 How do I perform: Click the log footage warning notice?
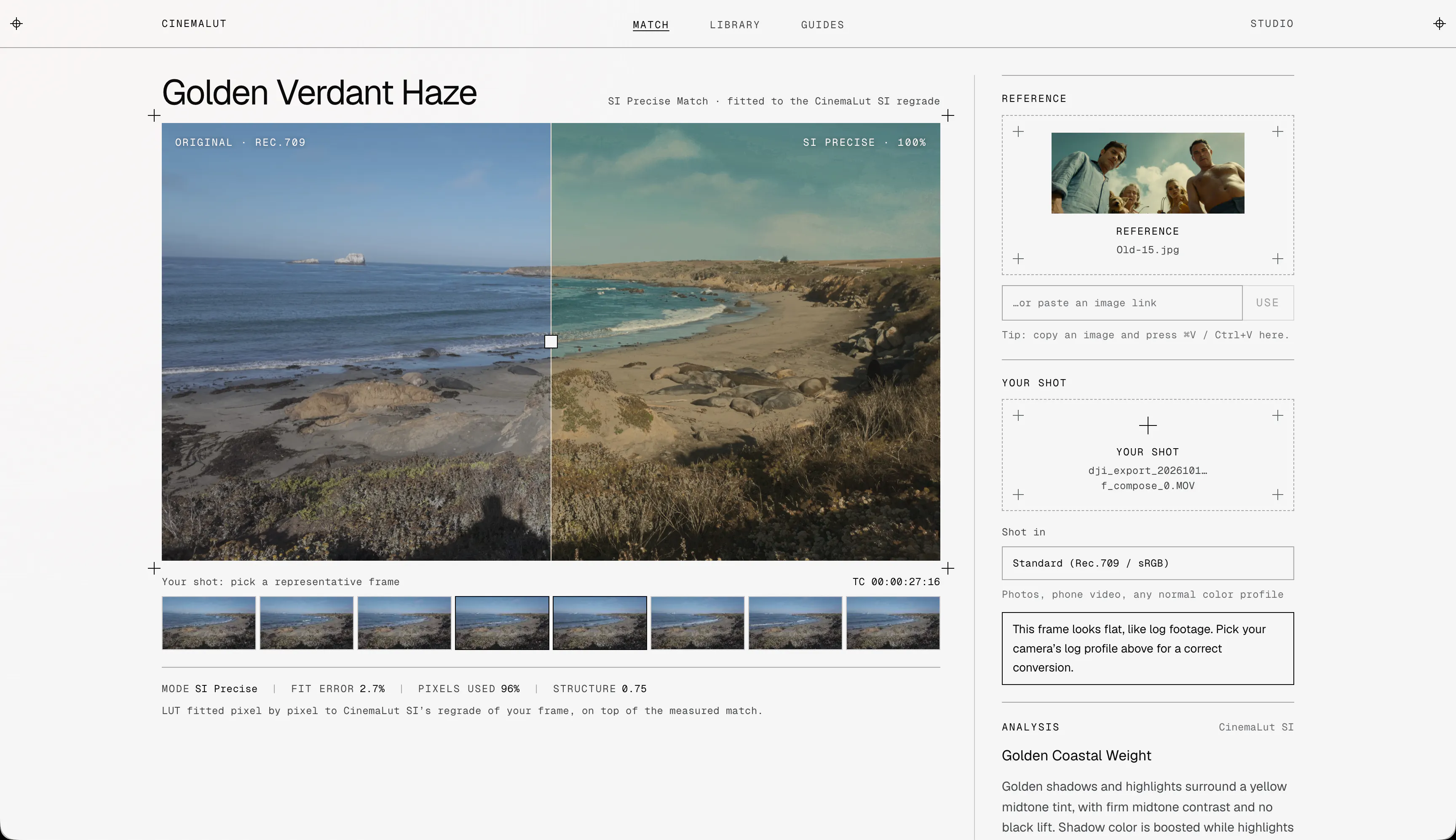[1147, 648]
